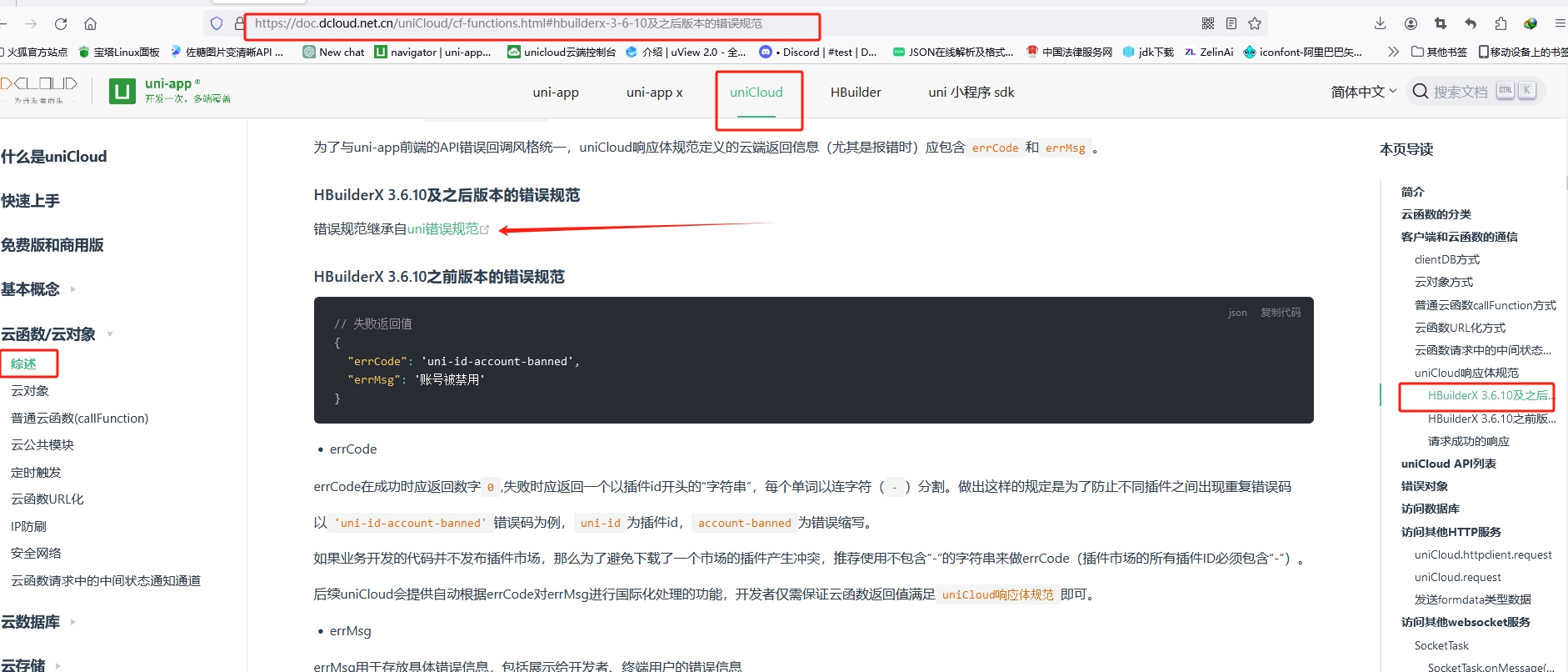Image resolution: width=1568 pixels, height=672 pixels.
Task: Open 免费版和商用版 sidebar section
Action: tap(52, 245)
